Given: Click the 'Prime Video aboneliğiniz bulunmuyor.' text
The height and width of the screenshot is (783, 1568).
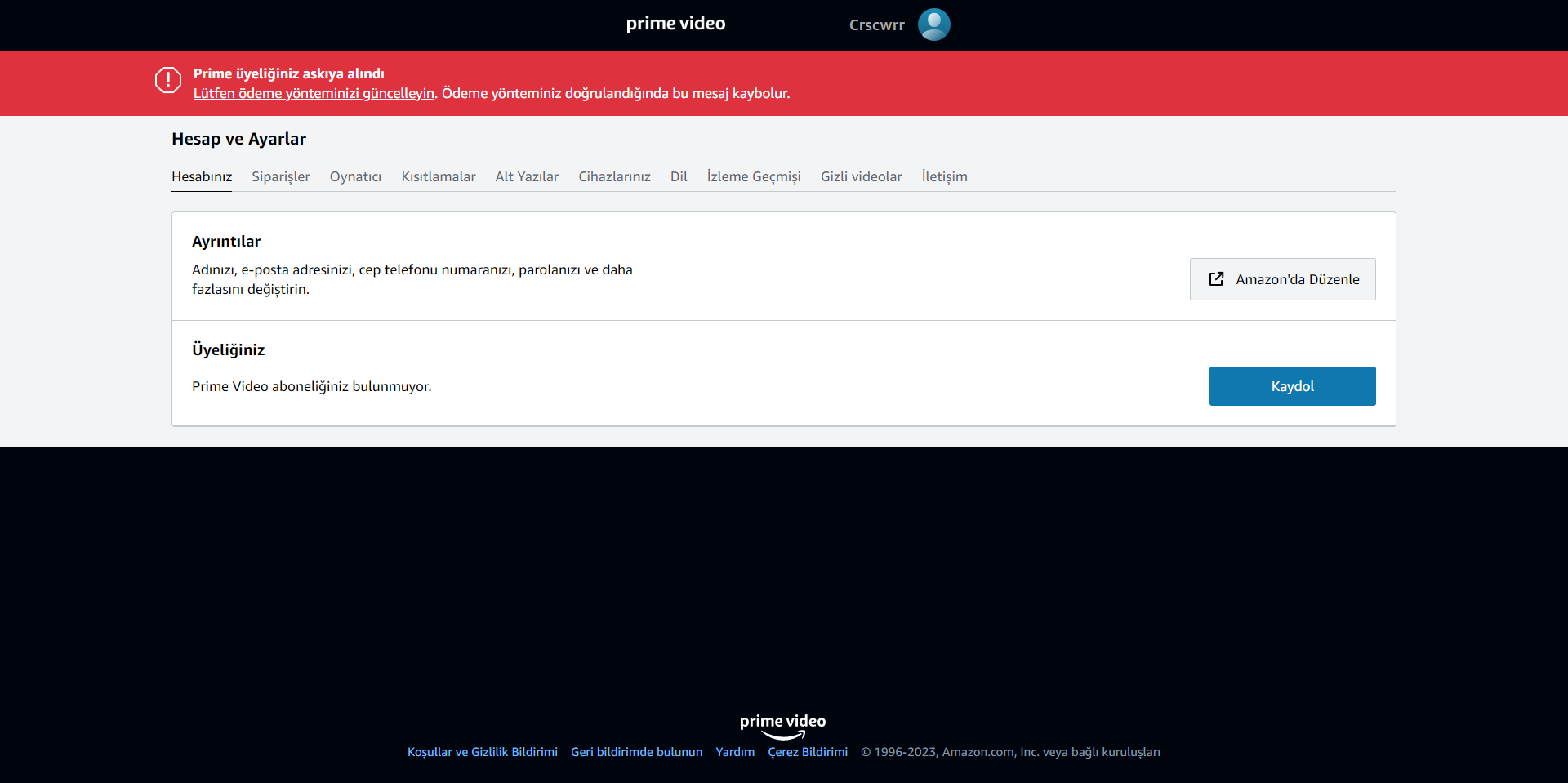Looking at the screenshot, I should (311, 386).
